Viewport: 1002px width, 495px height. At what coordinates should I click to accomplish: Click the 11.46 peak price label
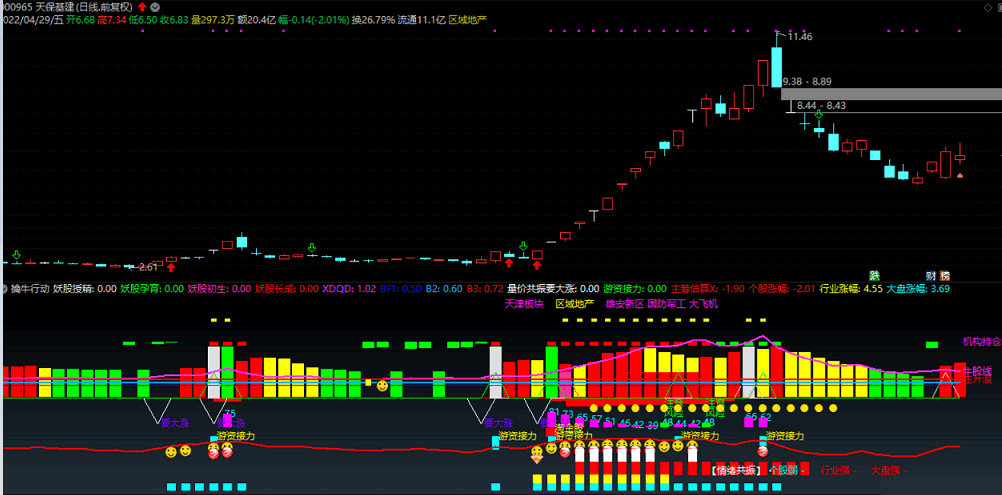tap(800, 37)
